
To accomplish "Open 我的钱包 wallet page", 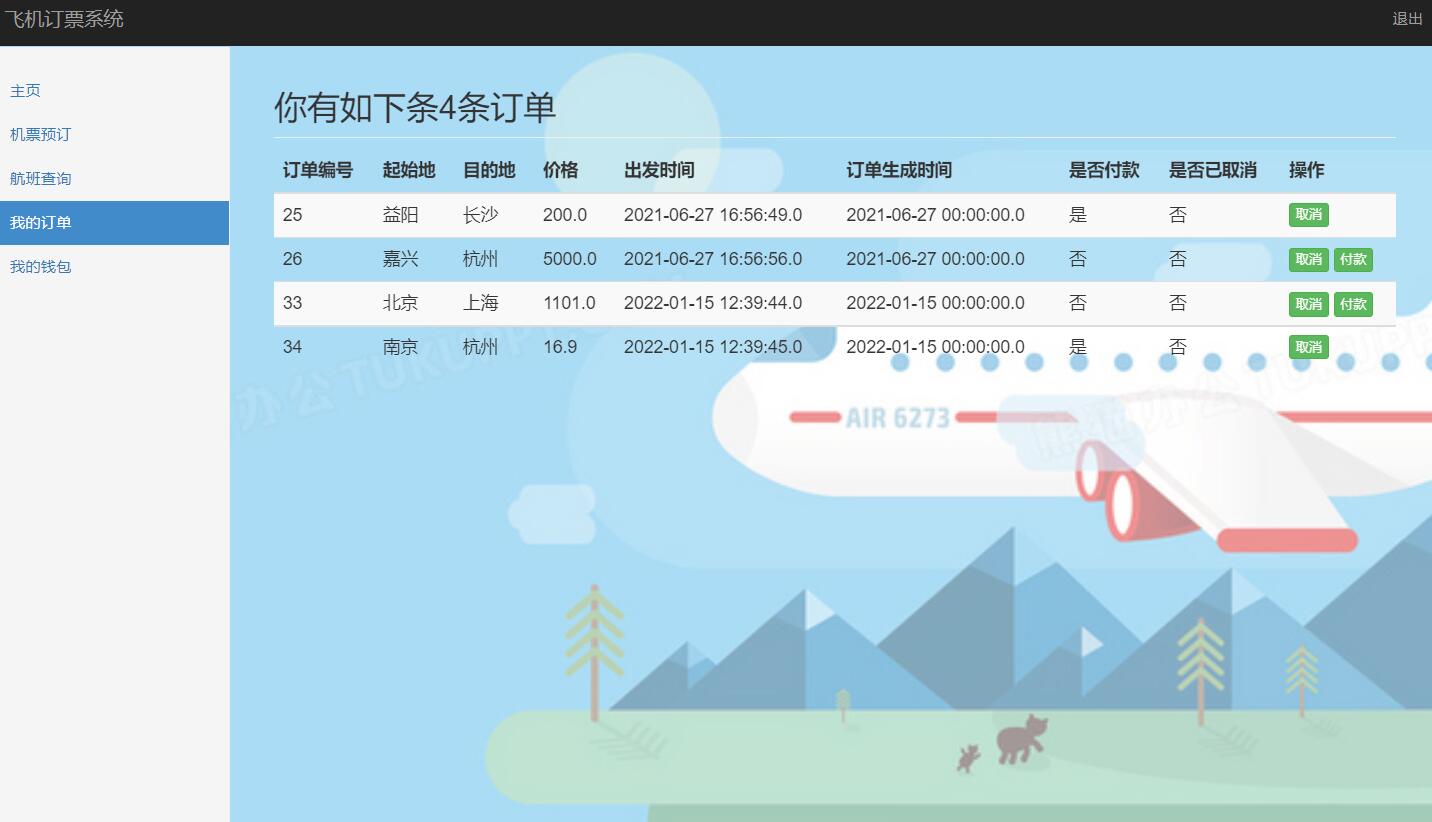I will 40,266.
